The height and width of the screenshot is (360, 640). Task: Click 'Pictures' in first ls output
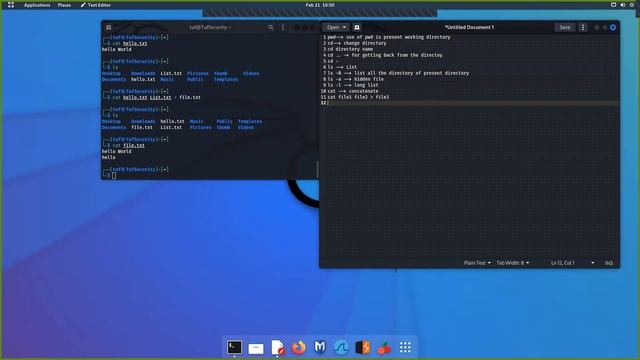point(198,73)
